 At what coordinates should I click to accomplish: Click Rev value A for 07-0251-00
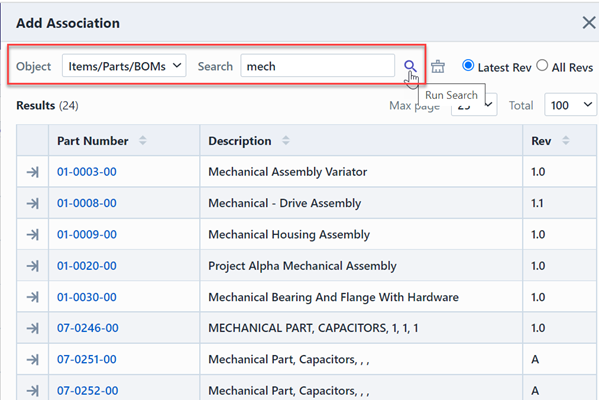[535, 360]
